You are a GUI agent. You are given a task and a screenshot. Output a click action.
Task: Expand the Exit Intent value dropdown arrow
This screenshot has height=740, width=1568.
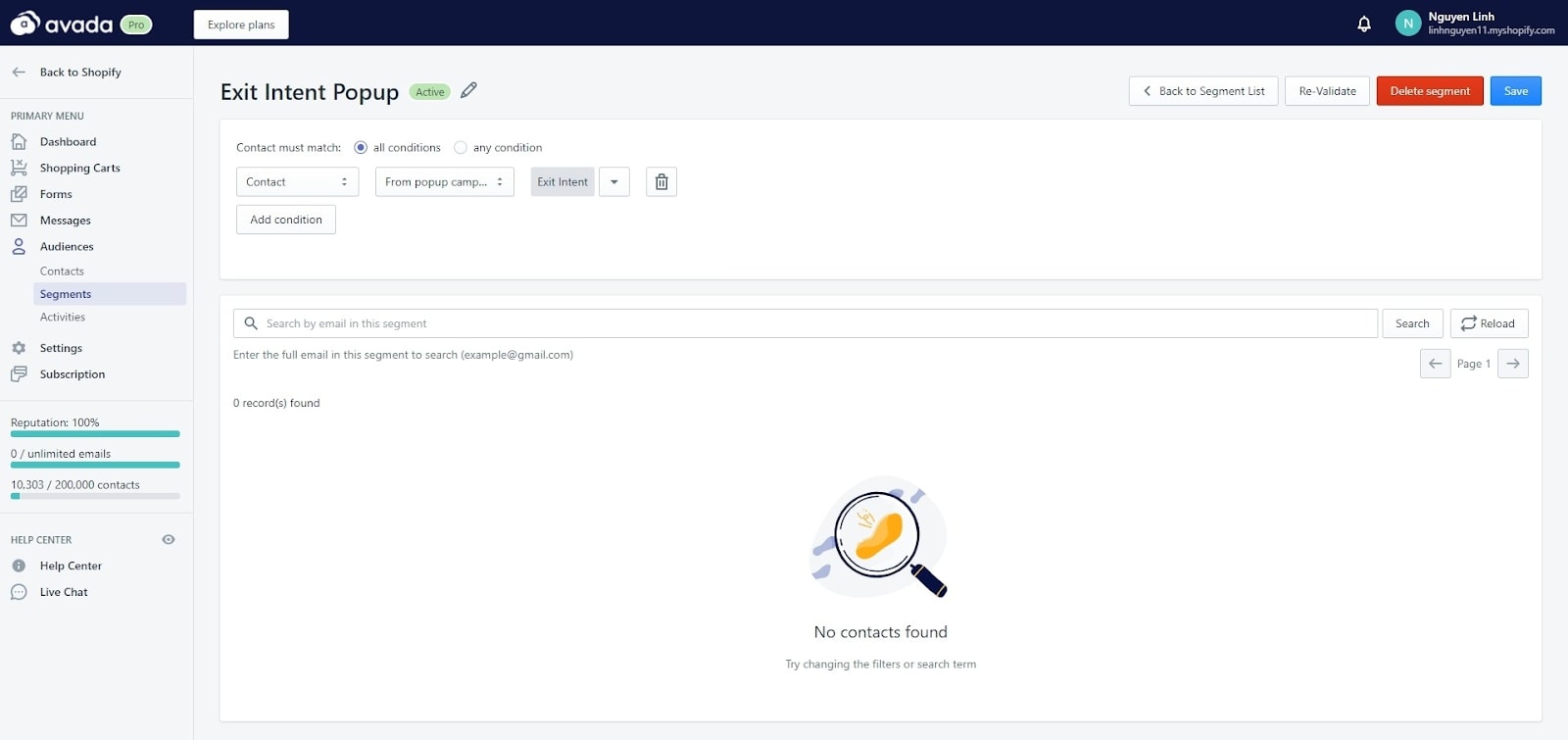[x=614, y=182]
